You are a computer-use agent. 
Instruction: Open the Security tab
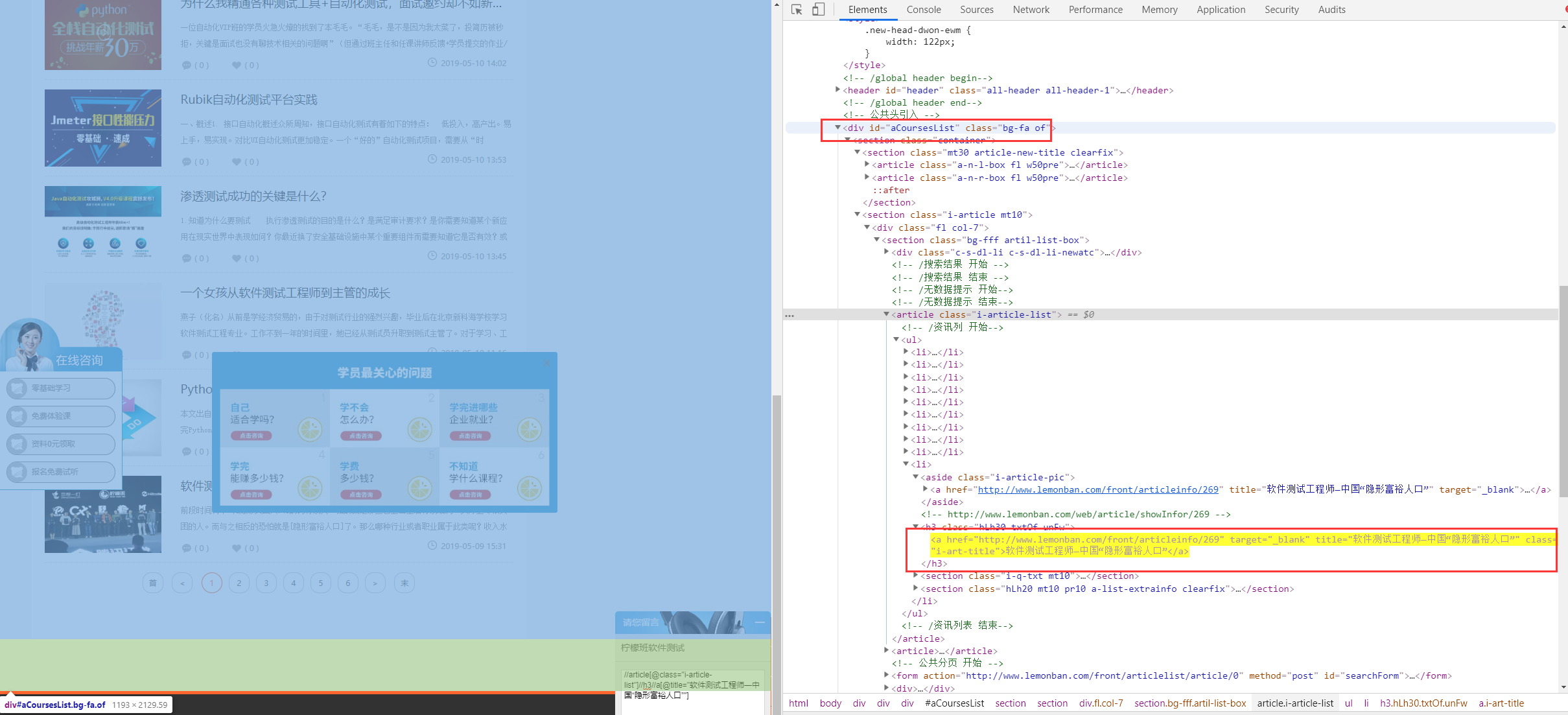1281,10
